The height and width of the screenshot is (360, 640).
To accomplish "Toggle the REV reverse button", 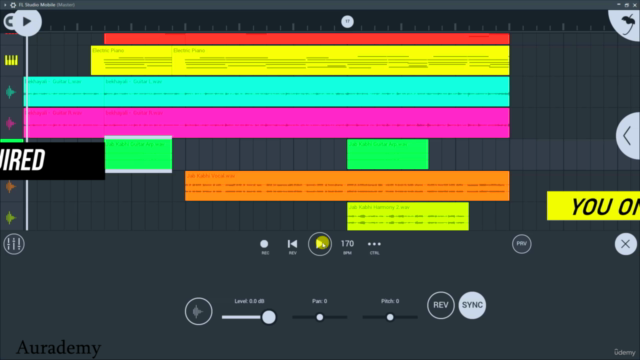I will tap(441, 305).
